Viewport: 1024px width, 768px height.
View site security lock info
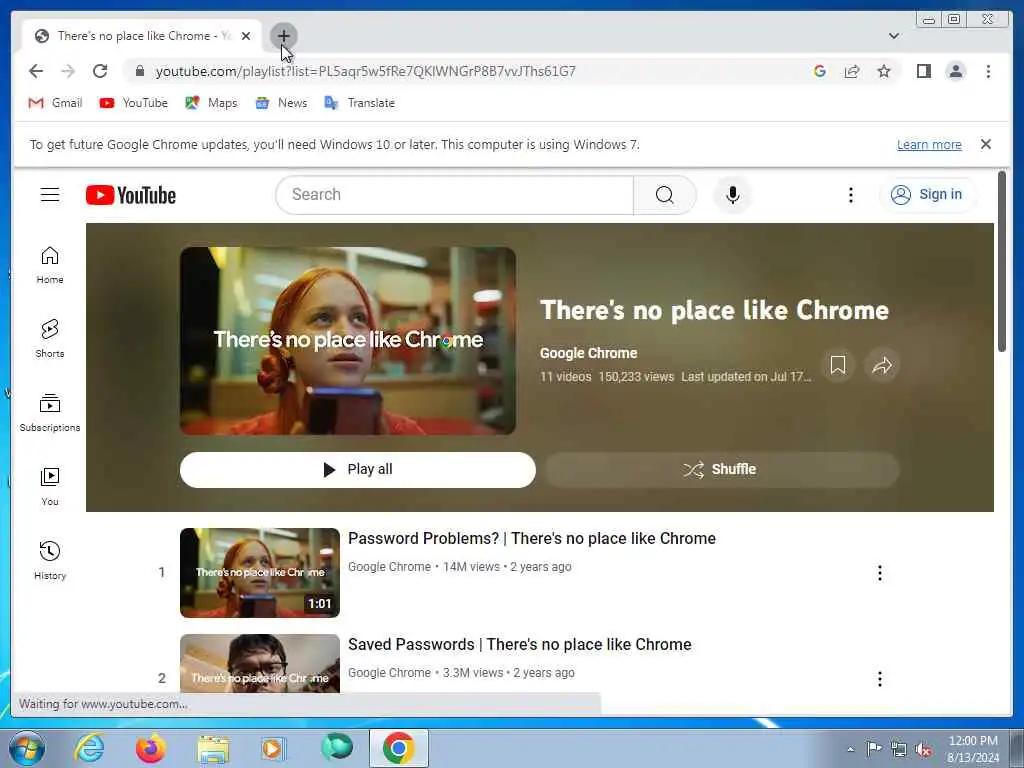tap(139, 71)
